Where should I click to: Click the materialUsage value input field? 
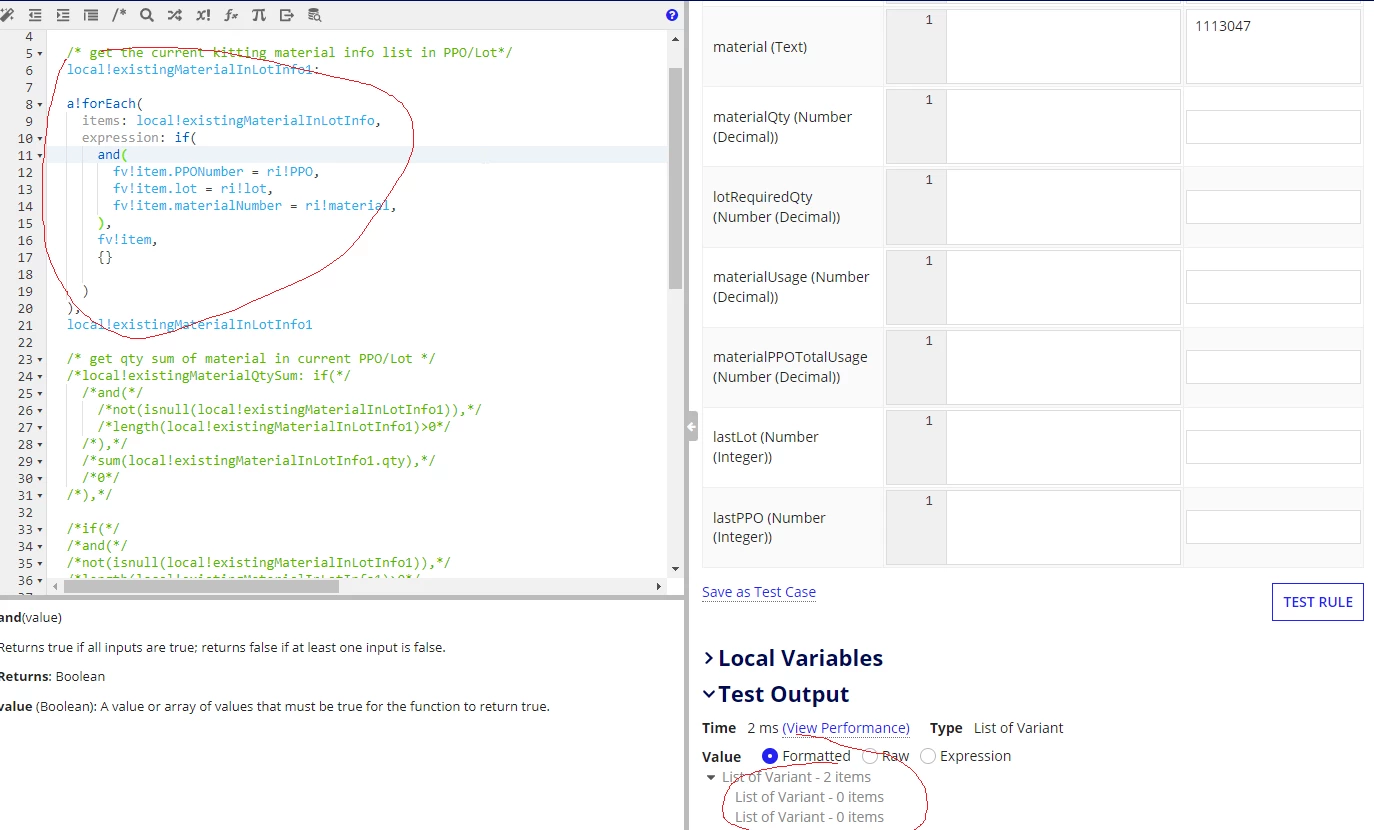click(x=1273, y=287)
